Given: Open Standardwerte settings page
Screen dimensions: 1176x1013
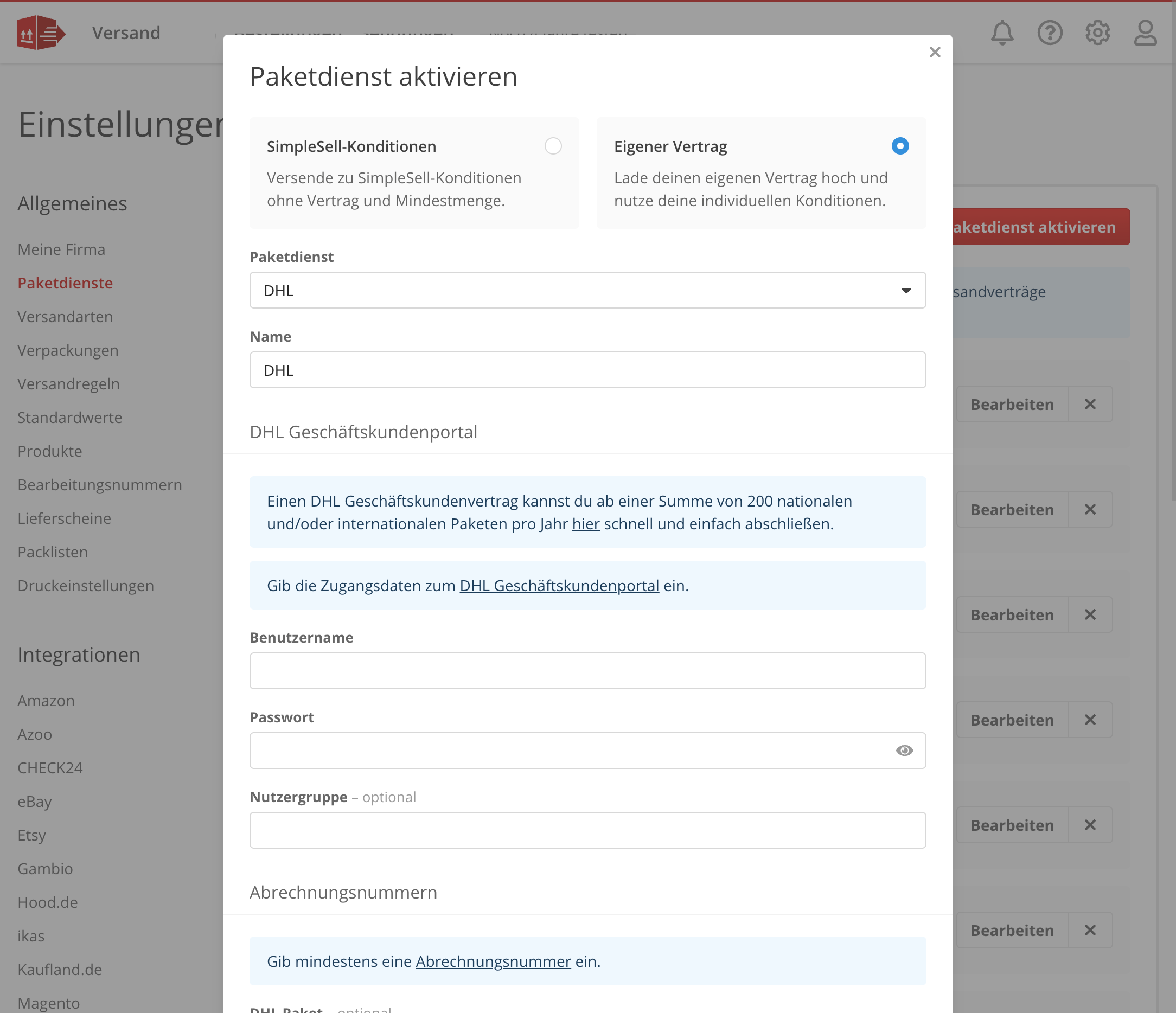Looking at the screenshot, I should point(70,418).
